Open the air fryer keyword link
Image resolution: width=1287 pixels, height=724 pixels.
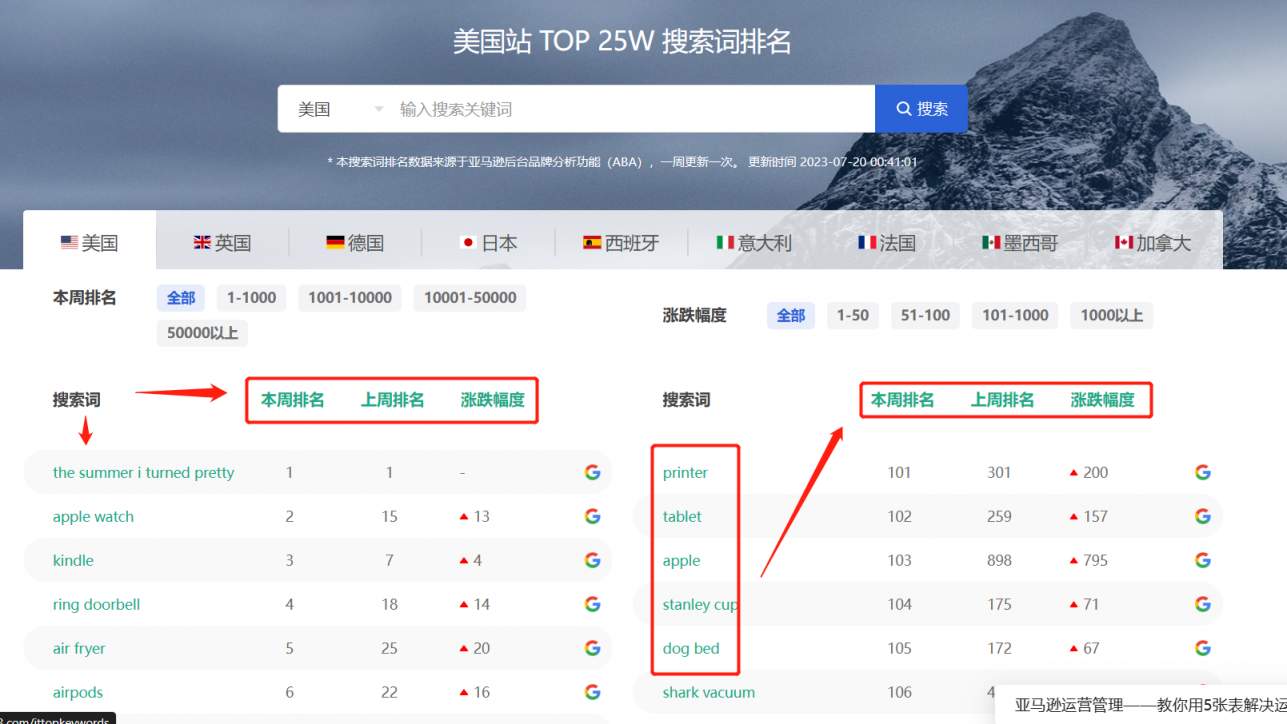tap(79, 648)
